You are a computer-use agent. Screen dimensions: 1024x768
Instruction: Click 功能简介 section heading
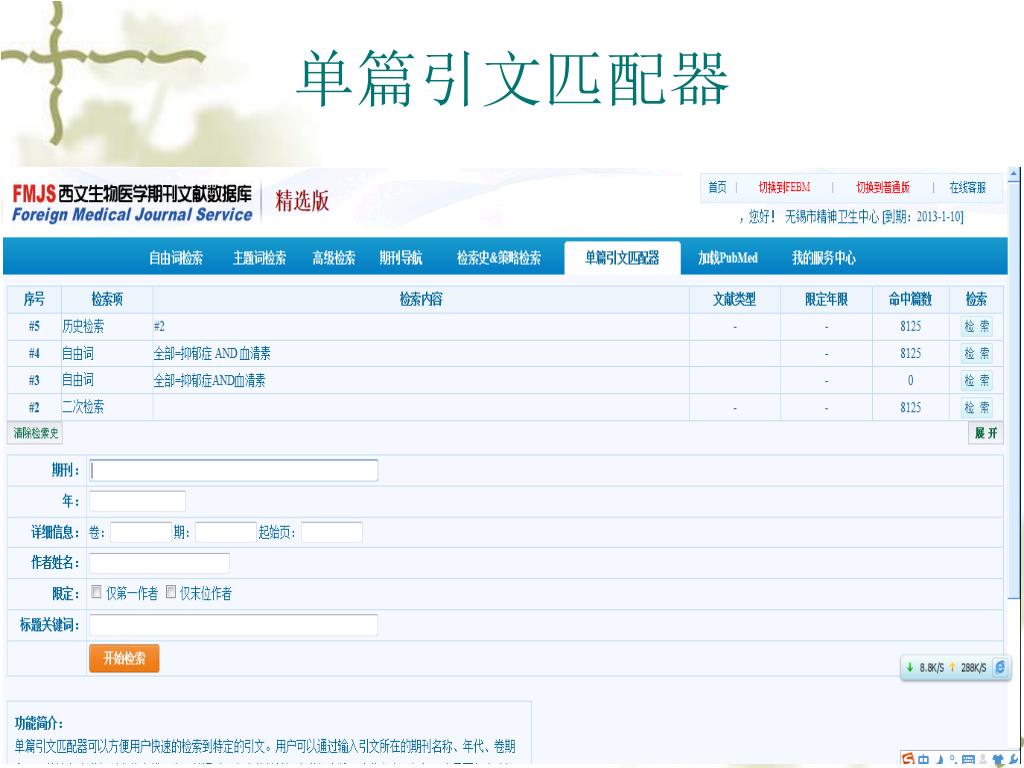tap(39, 723)
